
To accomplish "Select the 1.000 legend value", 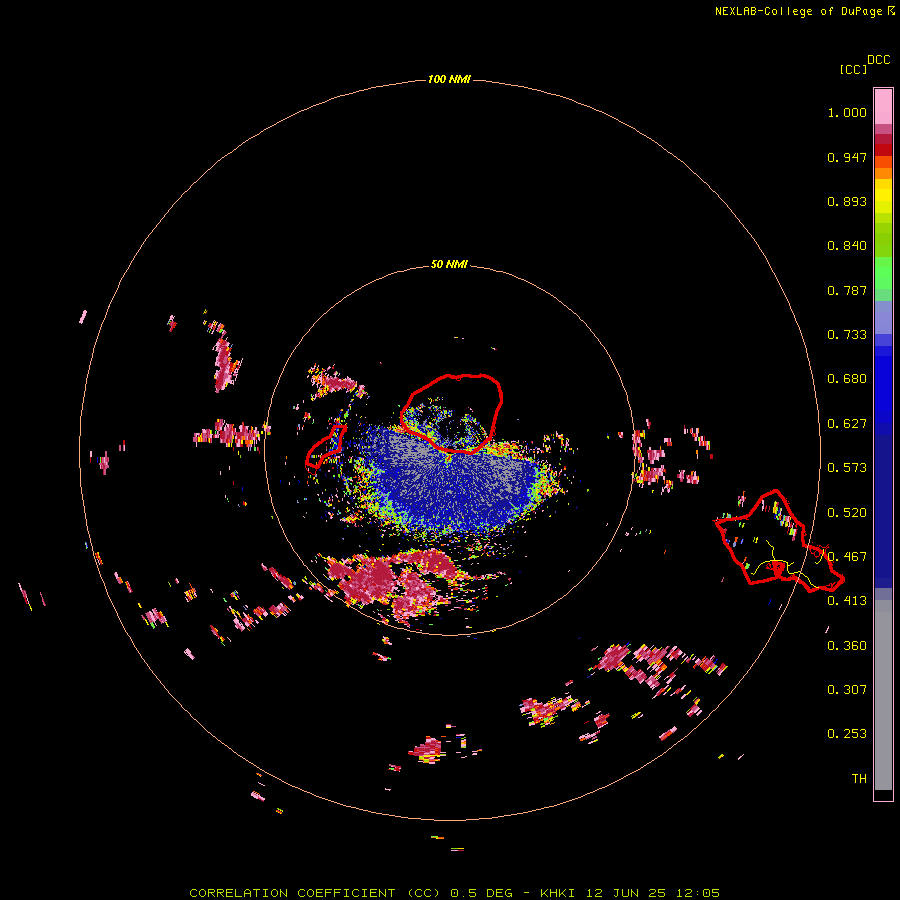I will [x=847, y=112].
